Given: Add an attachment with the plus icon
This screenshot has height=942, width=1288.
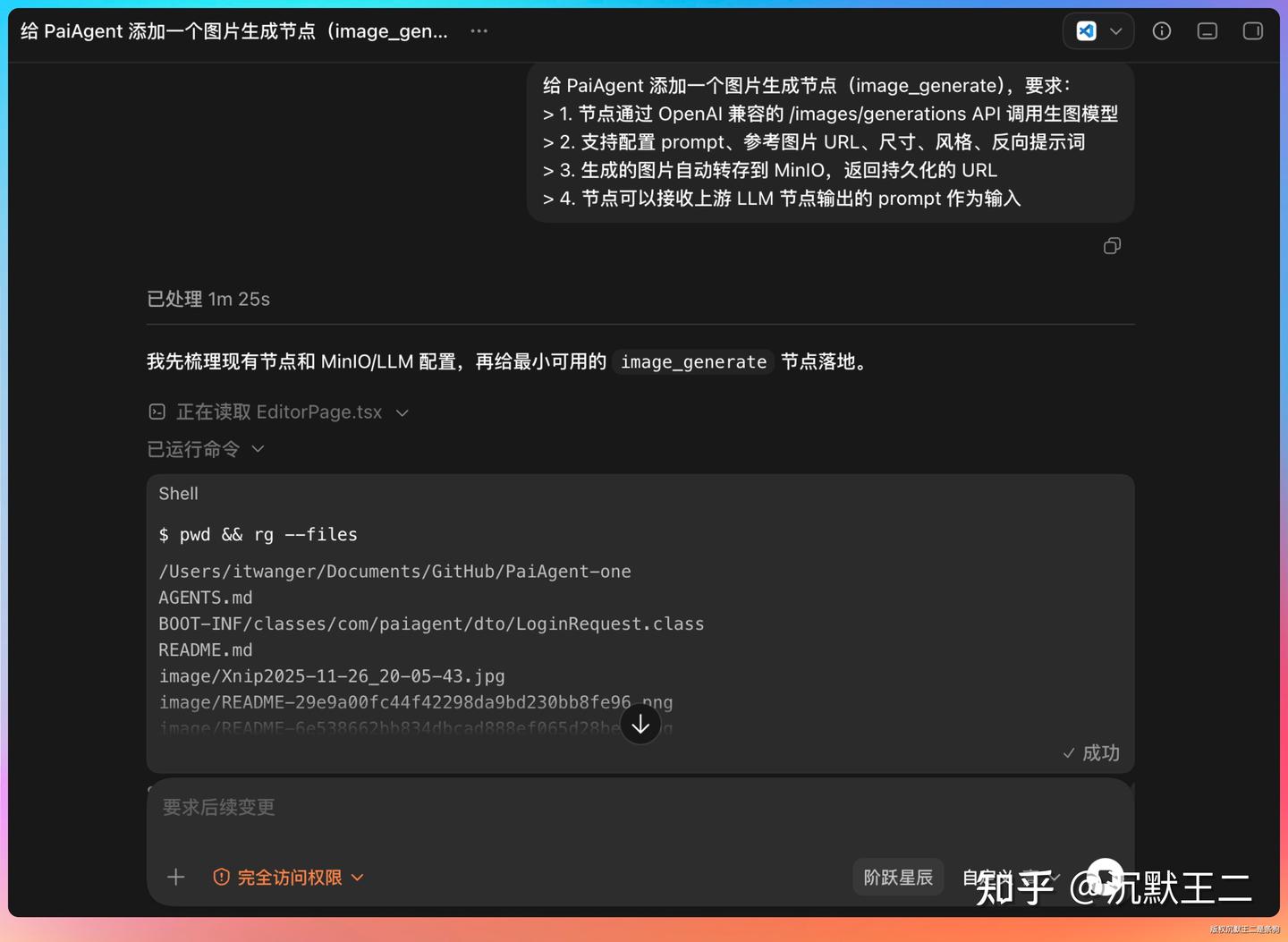Looking at the screenshot, I should (176, 878).
